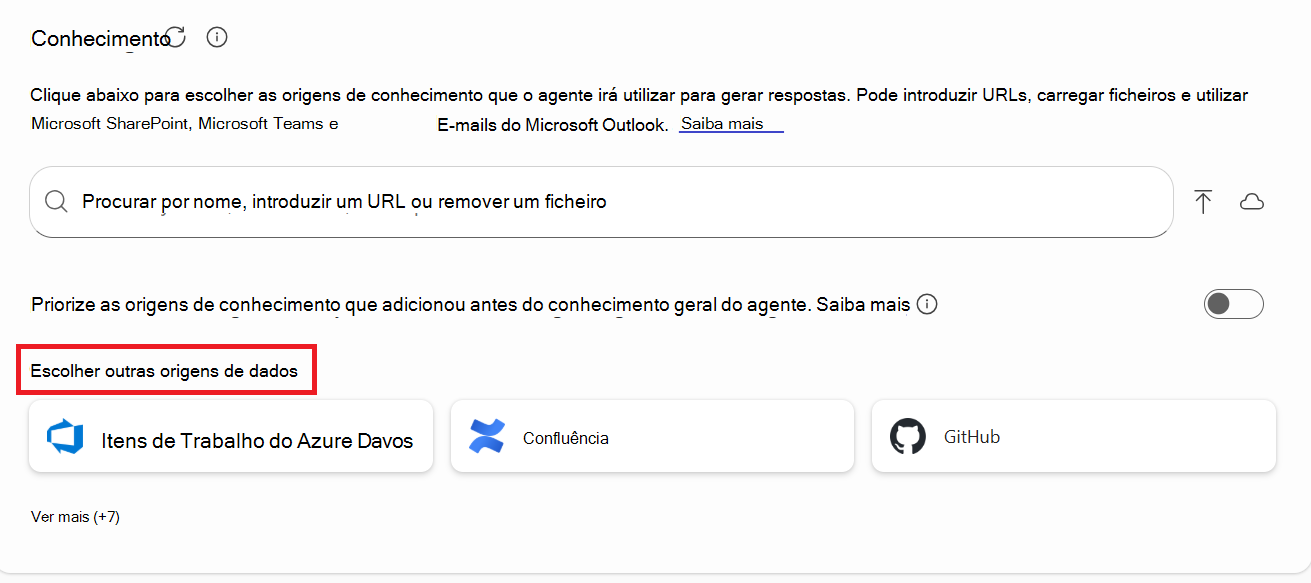This screenshot has width=1311, height=583.
Task: Open the cloud upload icon
Action: coord(1252,201)
